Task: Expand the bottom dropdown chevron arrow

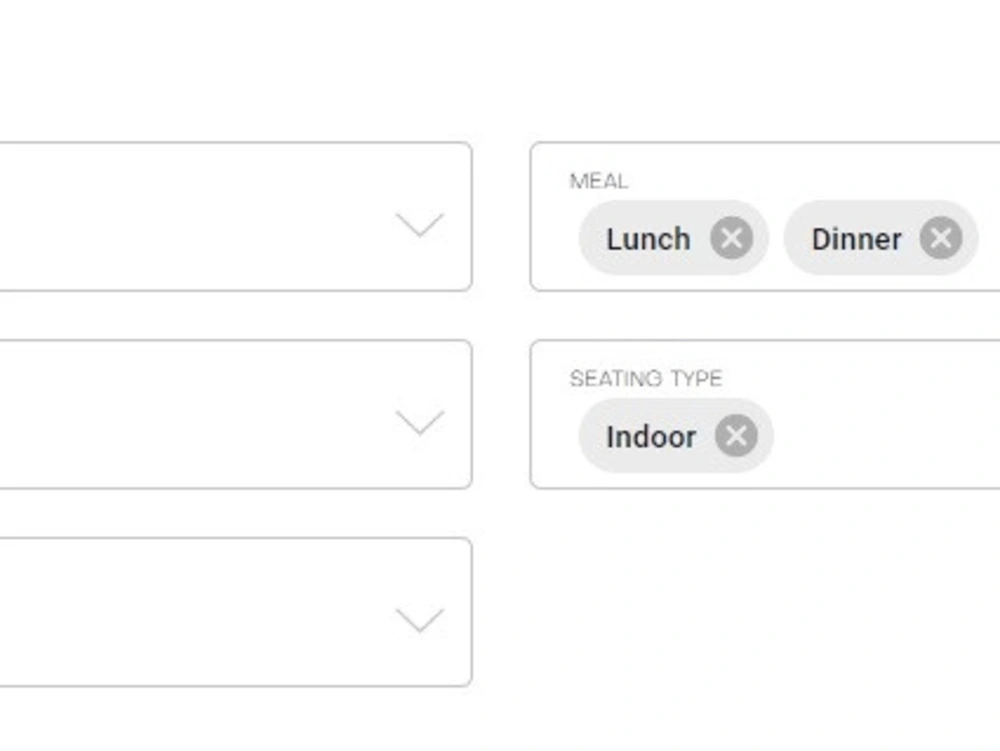Action: pos(420,620)
